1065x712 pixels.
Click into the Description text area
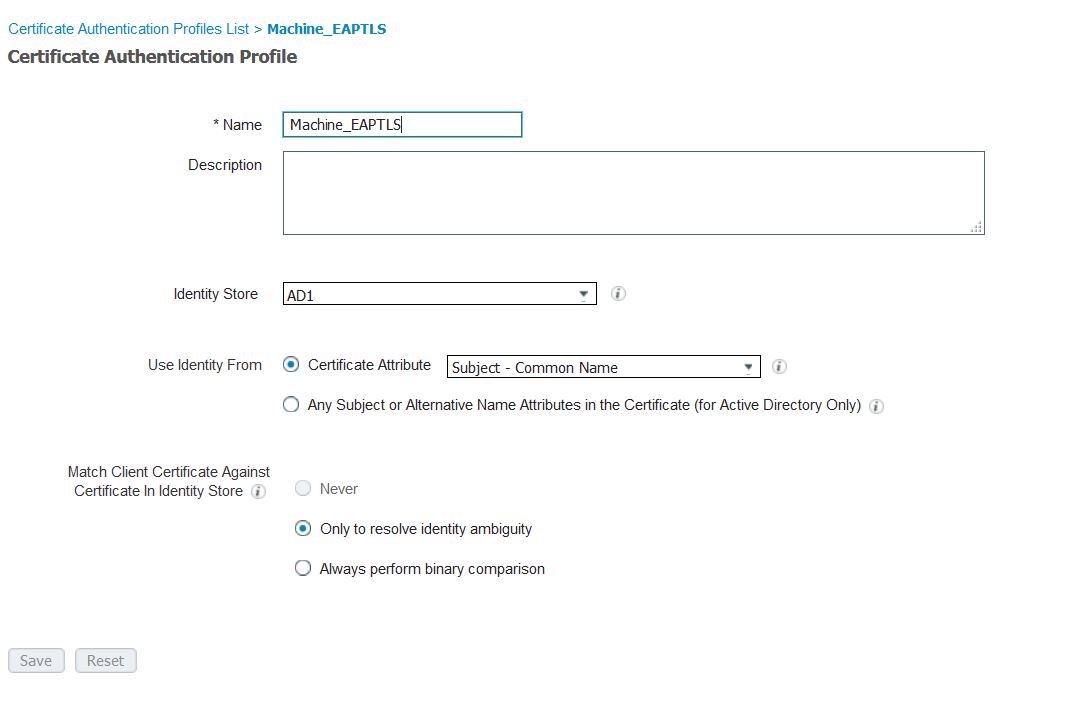tap(634, 193)
